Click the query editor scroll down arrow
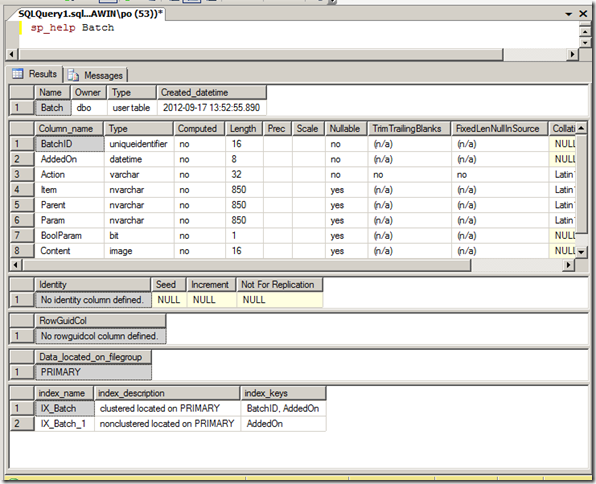The width and height of the screenshot is (596, 484). (585, 43)
